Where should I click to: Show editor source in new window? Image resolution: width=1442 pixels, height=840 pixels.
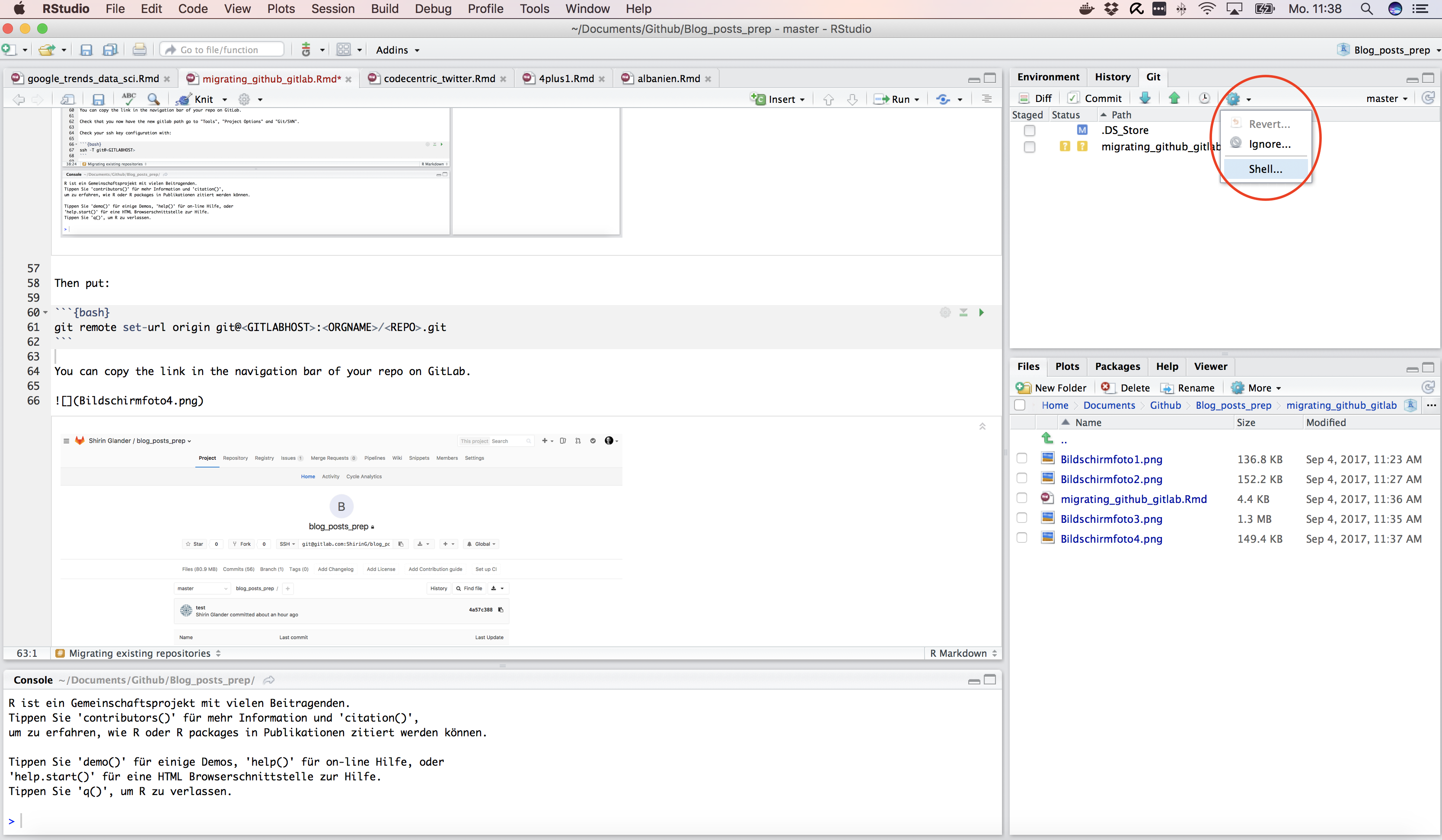67,99
